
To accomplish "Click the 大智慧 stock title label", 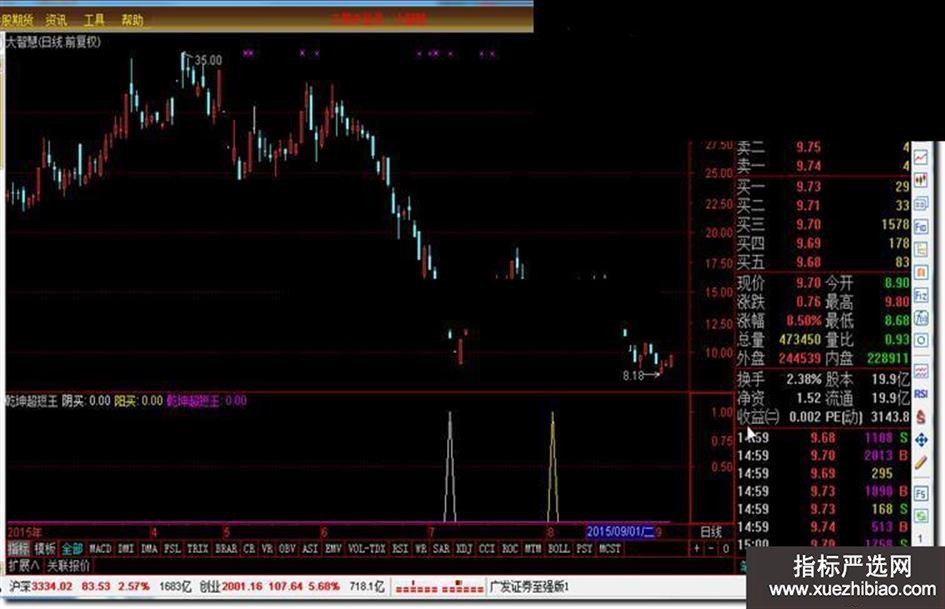I will (x=54, y=42).
